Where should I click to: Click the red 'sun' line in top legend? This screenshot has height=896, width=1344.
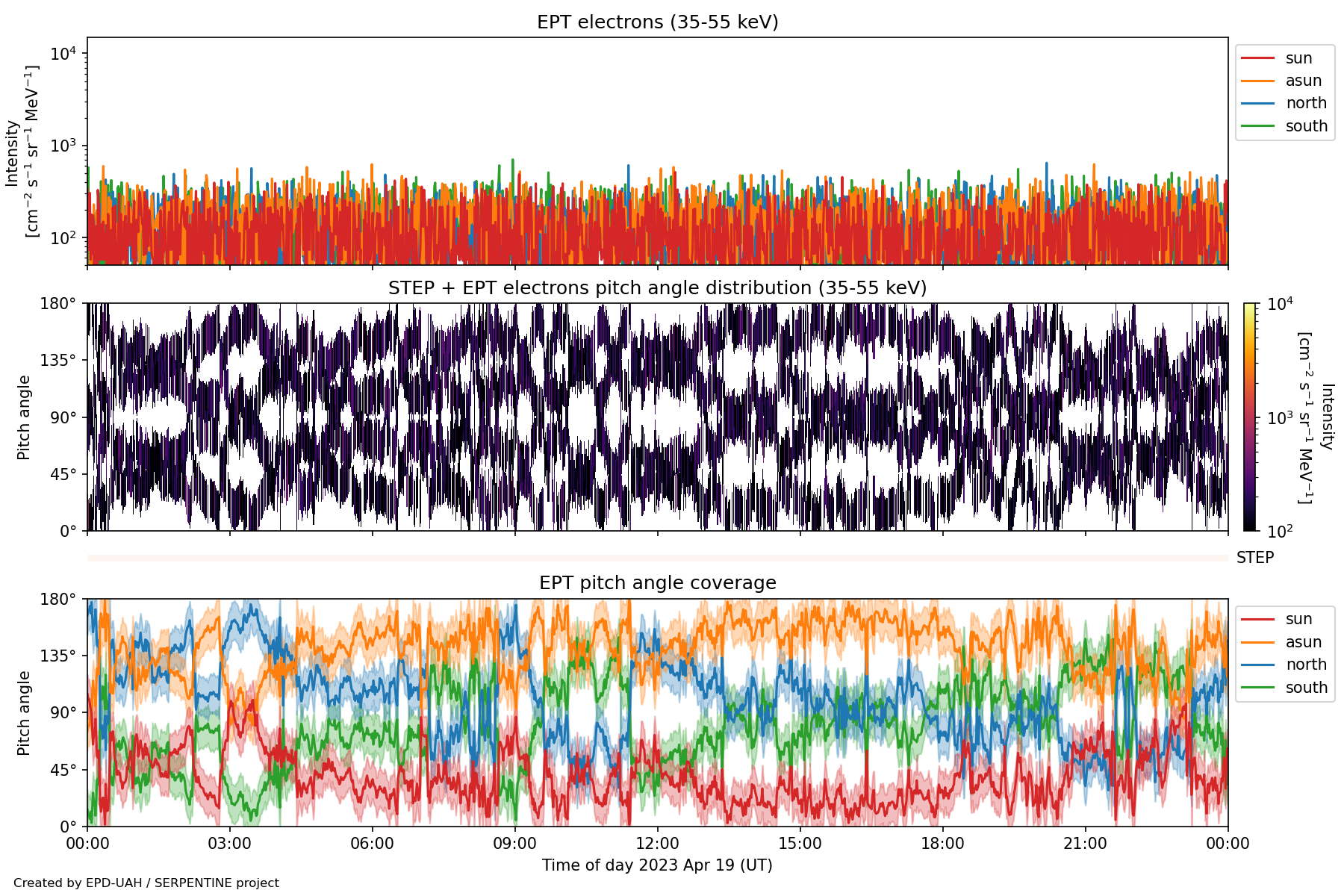click(x=1257, y=58)
